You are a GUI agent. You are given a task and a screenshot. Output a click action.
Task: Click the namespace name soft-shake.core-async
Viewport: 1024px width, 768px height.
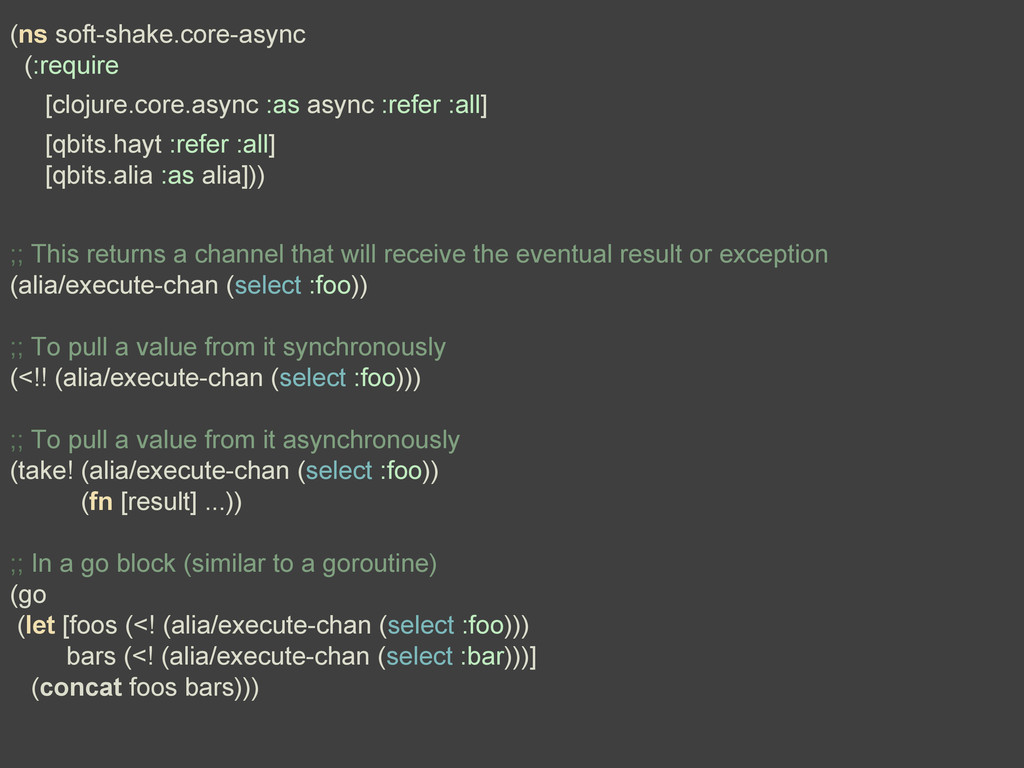(180, 34)
